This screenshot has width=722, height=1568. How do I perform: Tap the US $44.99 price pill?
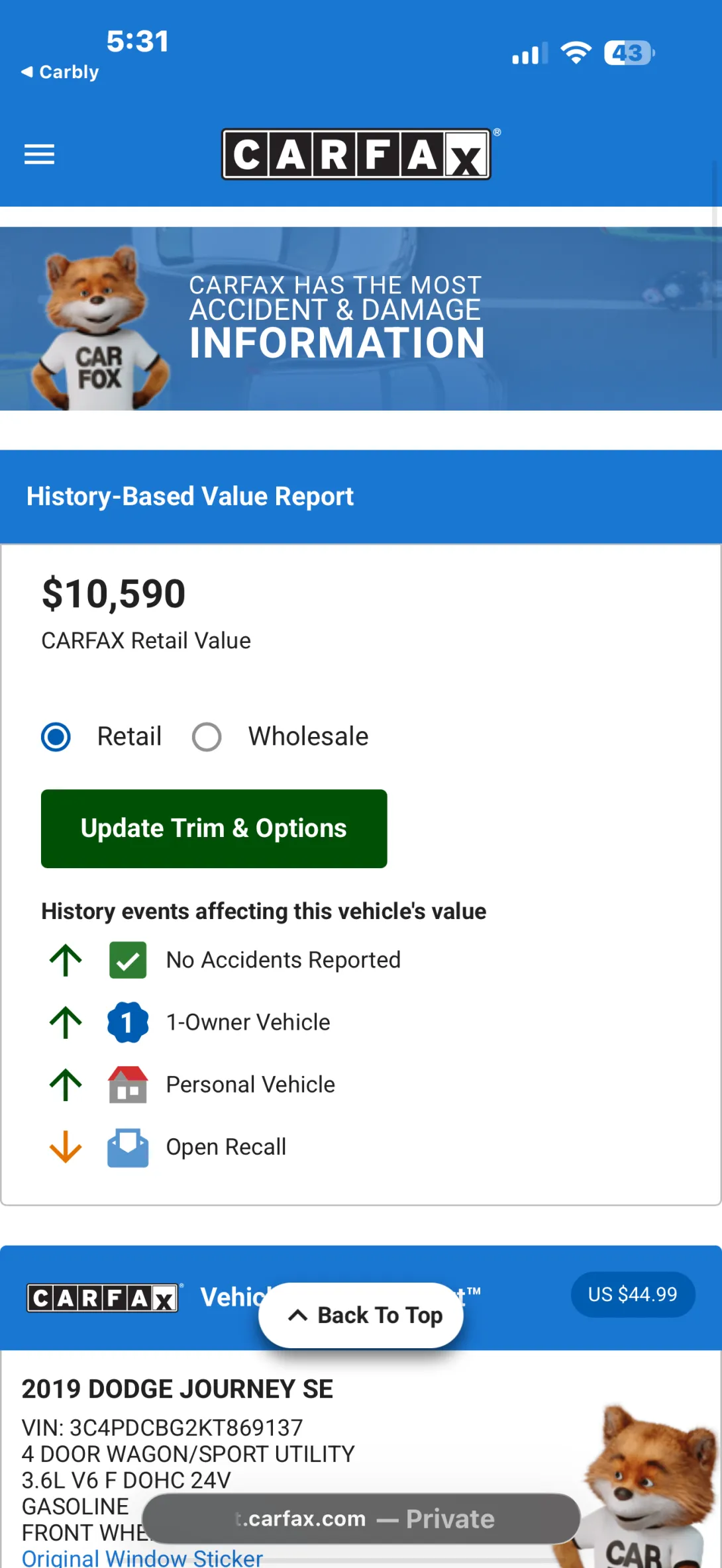(633, 1294)
